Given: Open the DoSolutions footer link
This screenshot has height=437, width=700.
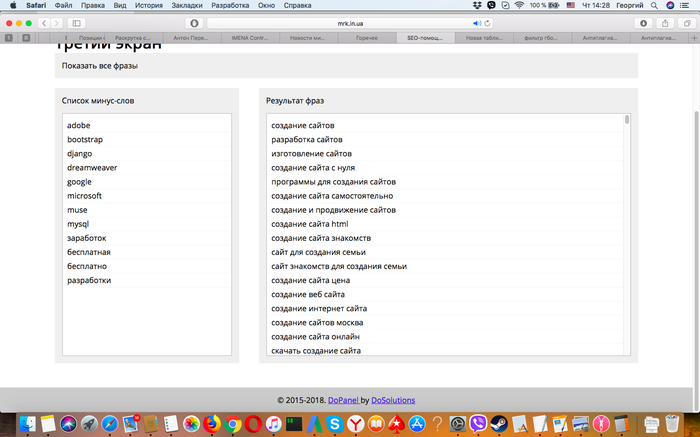Looking at the screenshot, I should click(x=393, y=400).
